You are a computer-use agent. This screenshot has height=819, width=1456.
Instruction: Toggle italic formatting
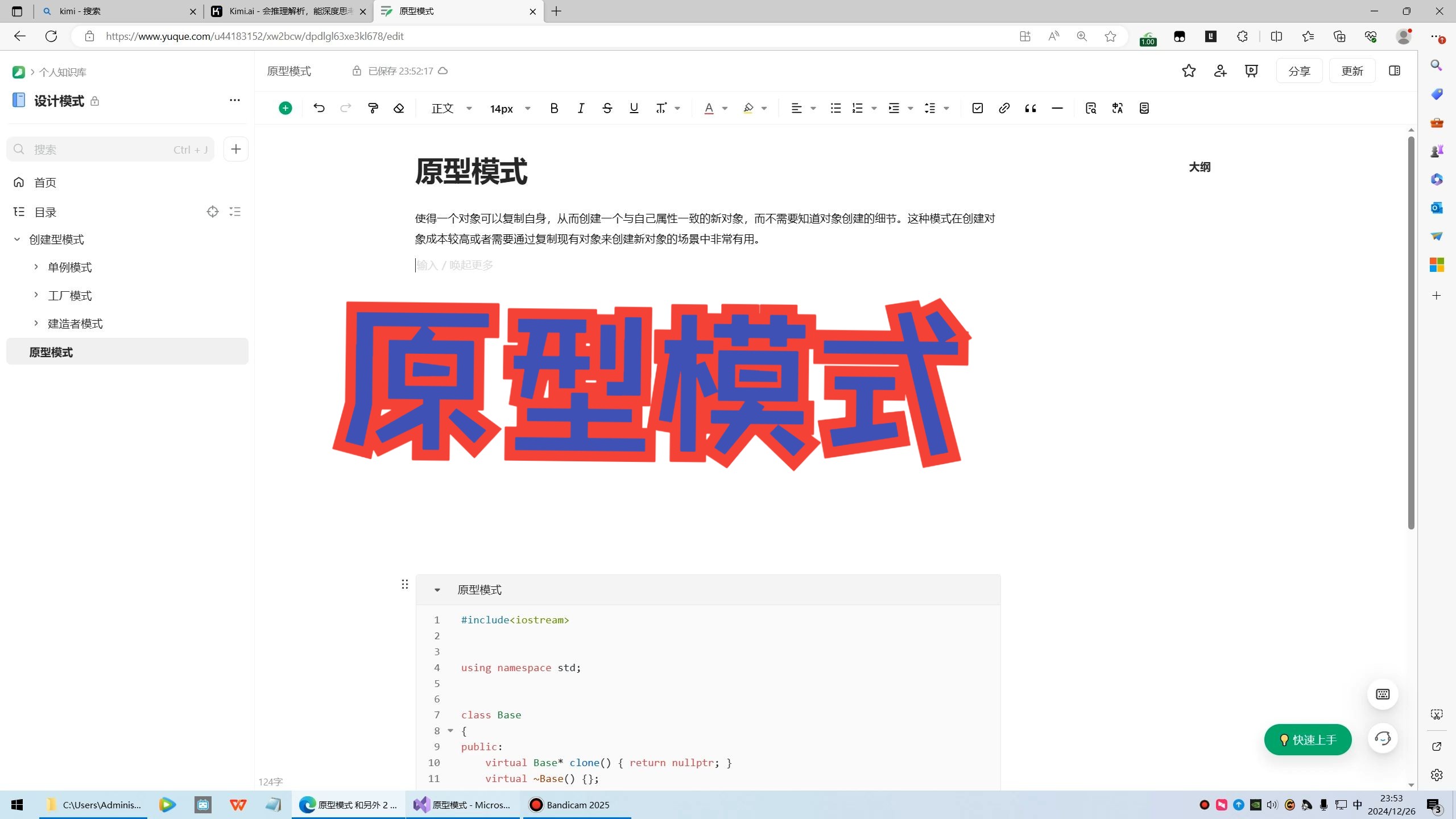[581, 108]
